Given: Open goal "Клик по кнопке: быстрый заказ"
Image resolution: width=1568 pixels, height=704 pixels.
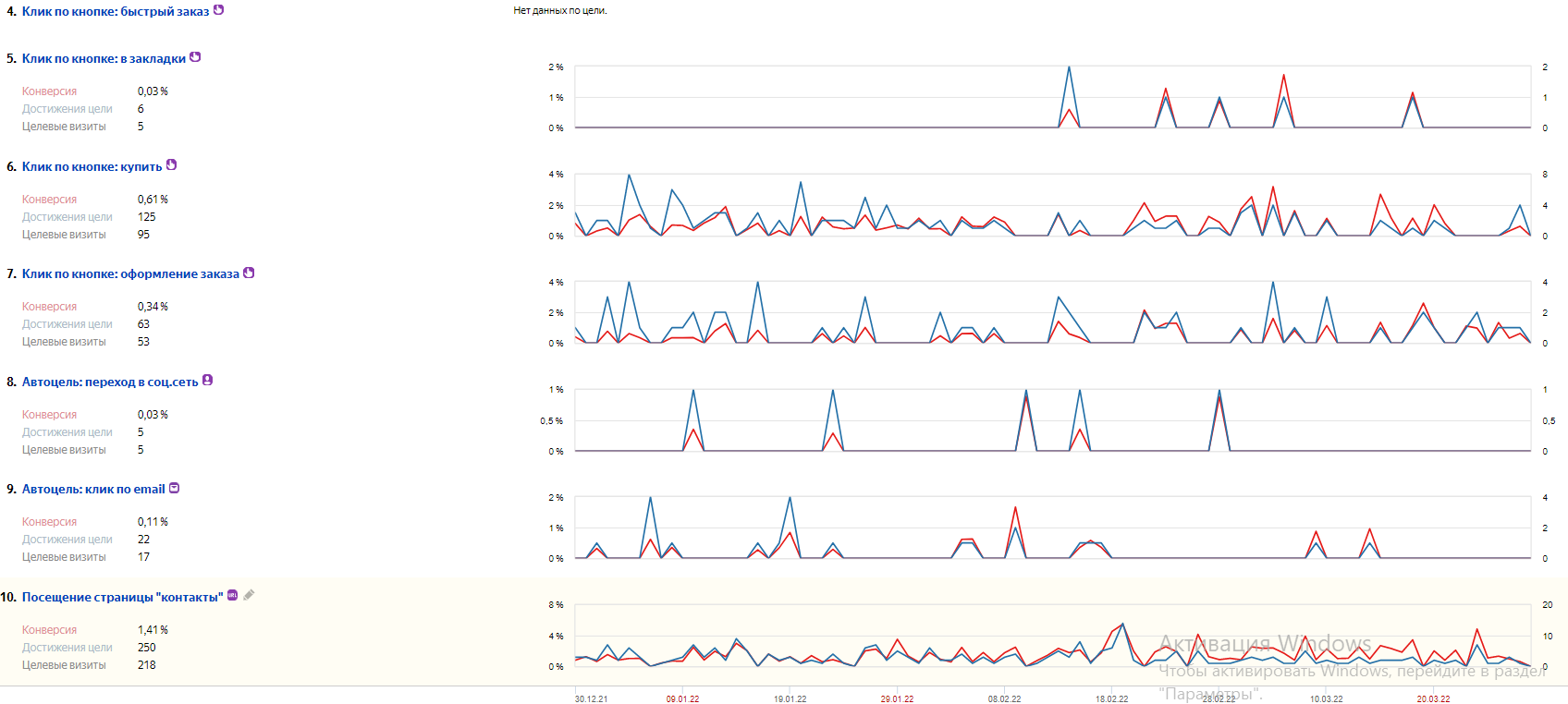Looking at the screenshot, I should pyautogui.click(x=116, y=12).
